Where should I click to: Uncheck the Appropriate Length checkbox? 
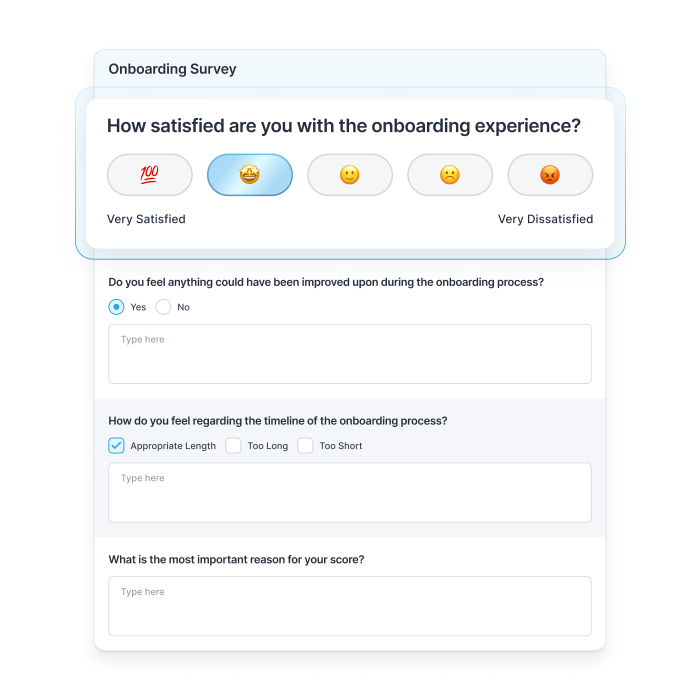(116, 446)
